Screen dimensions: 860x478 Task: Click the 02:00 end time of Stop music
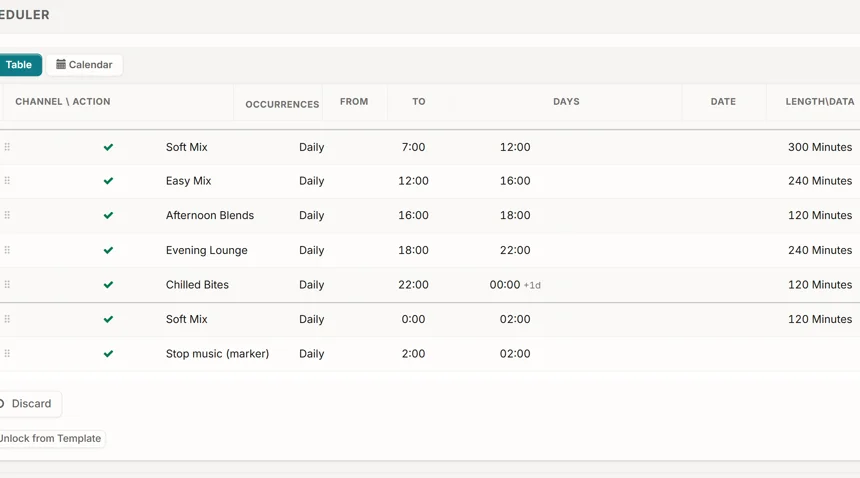pyautogui.click(x=515, y=354)
